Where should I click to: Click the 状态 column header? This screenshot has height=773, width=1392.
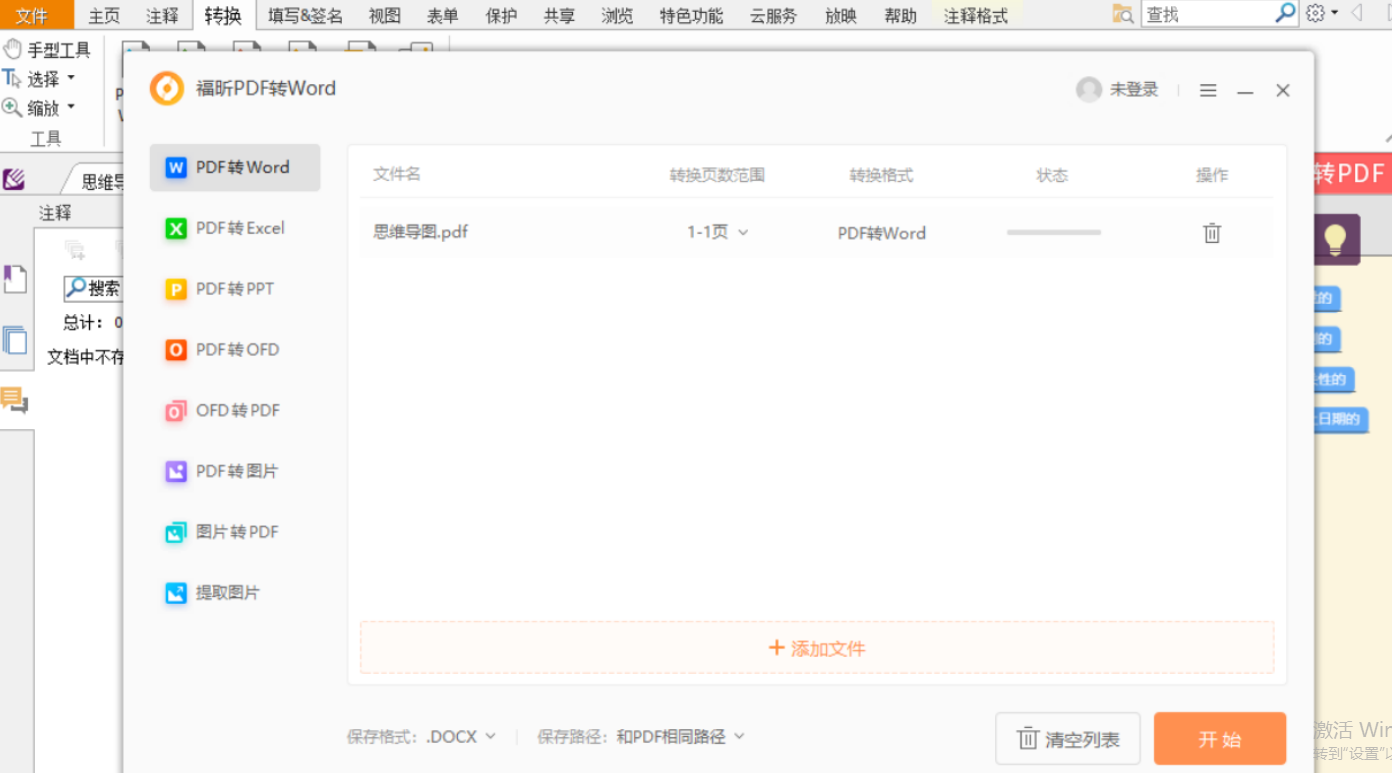tap(1052, 175)
